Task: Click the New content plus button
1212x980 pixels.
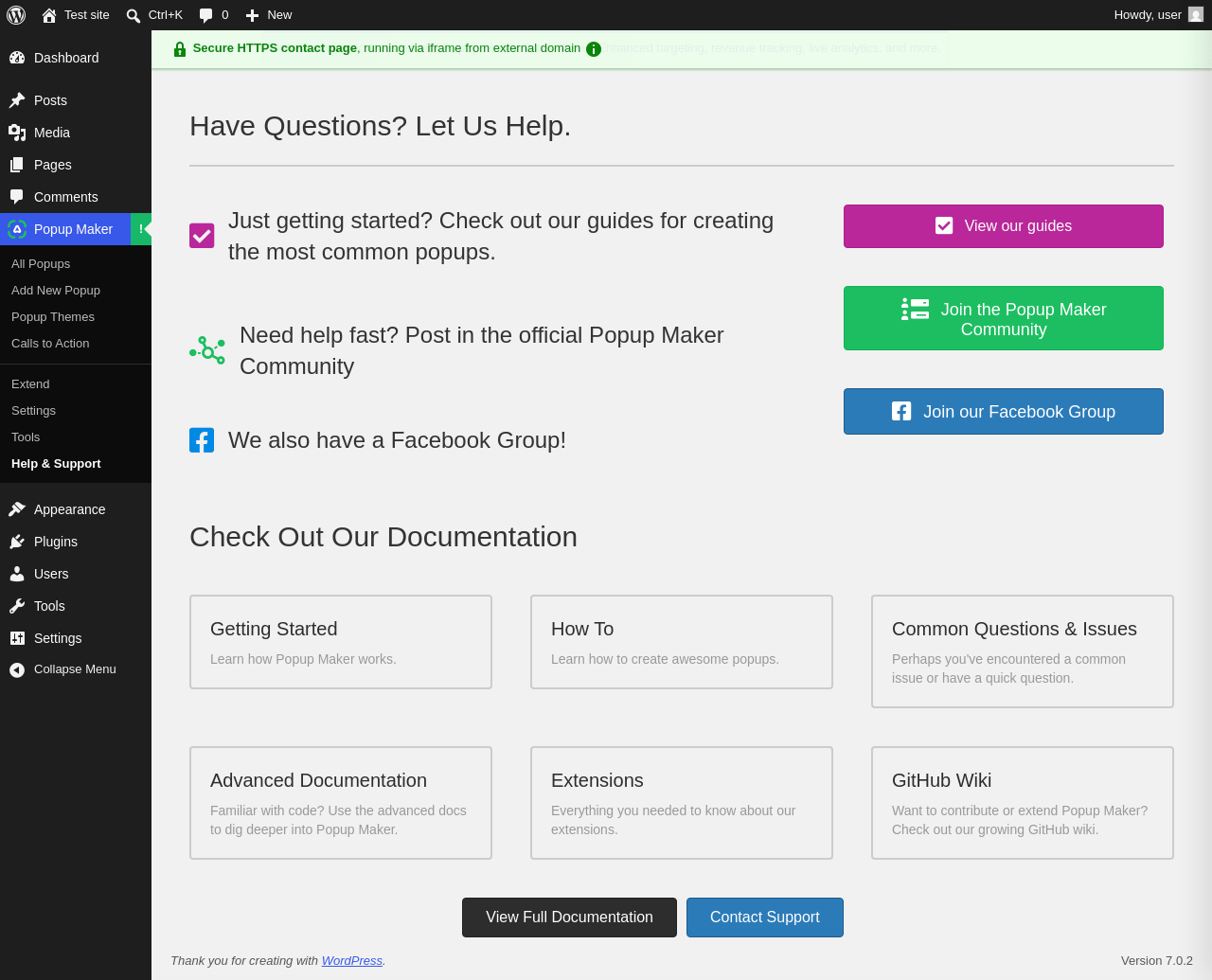Action: pyautogui.click(x=269, y=15)
